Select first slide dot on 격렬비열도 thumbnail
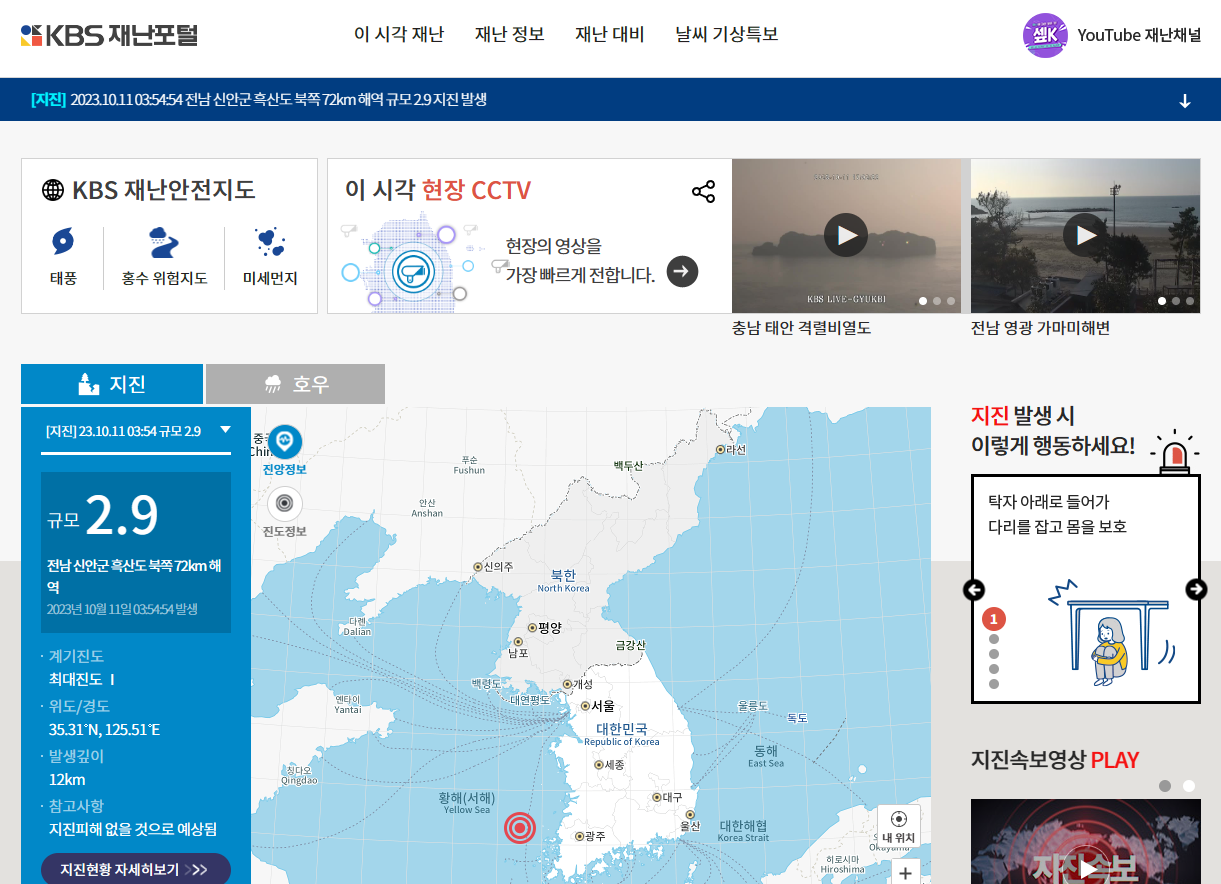 click(x=923, y=301)
